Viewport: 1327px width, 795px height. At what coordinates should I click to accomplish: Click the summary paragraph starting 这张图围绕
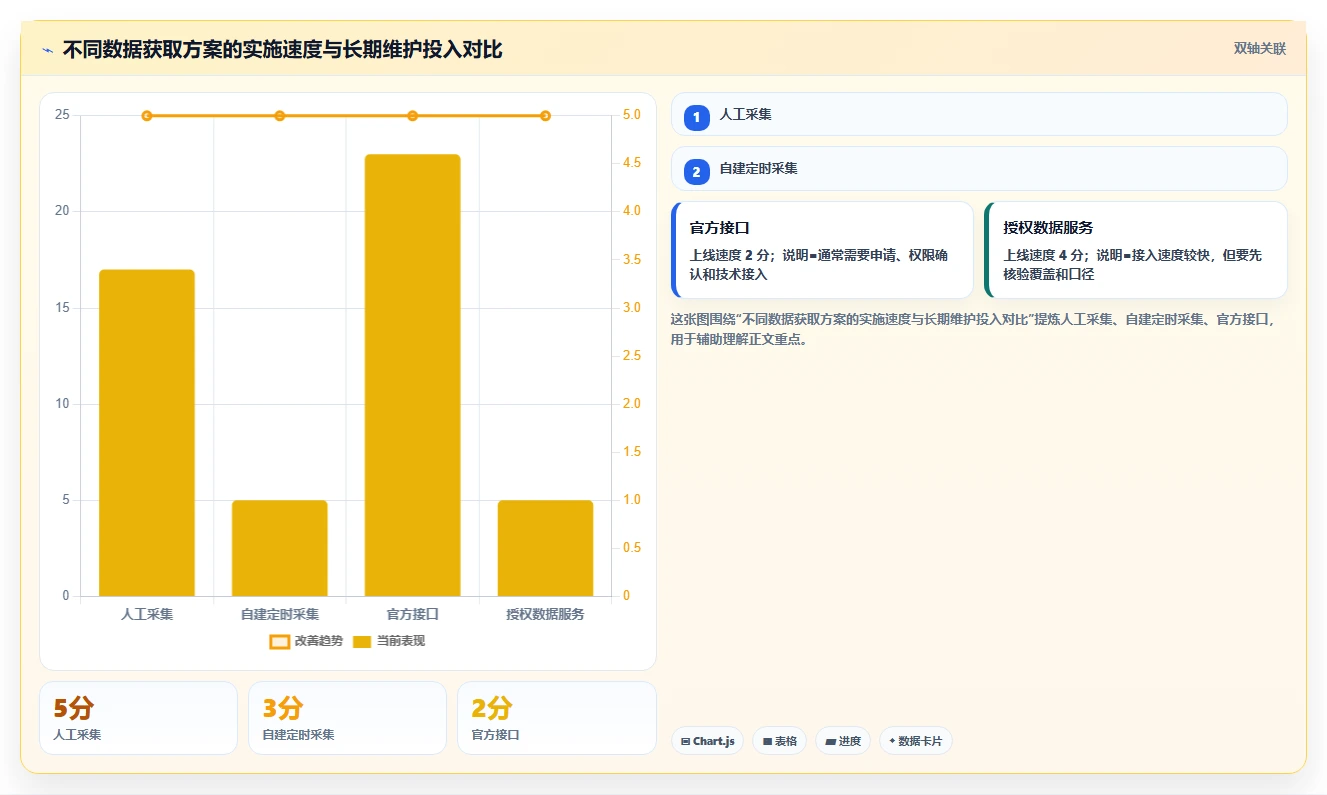point(974,329)
